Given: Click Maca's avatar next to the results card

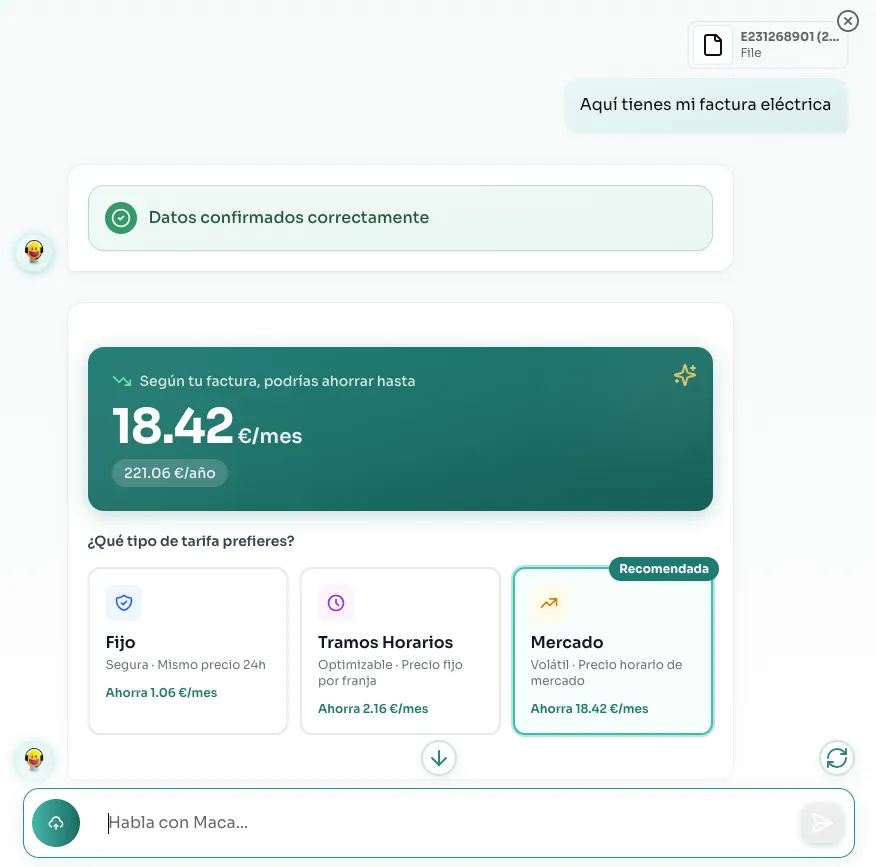Looking at the screenshot, I should pyautogui.click(x=34, y=759).
